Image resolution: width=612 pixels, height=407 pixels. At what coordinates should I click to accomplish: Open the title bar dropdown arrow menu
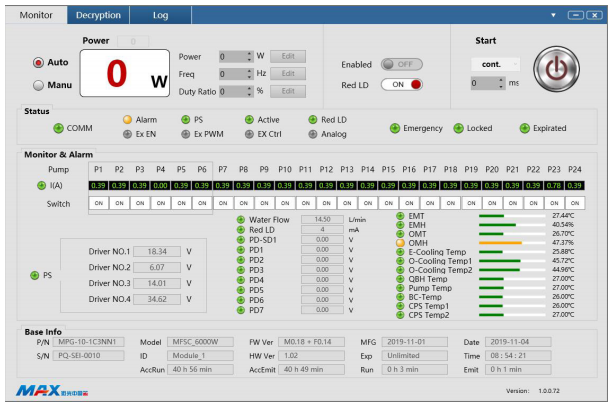click(553, 15)
